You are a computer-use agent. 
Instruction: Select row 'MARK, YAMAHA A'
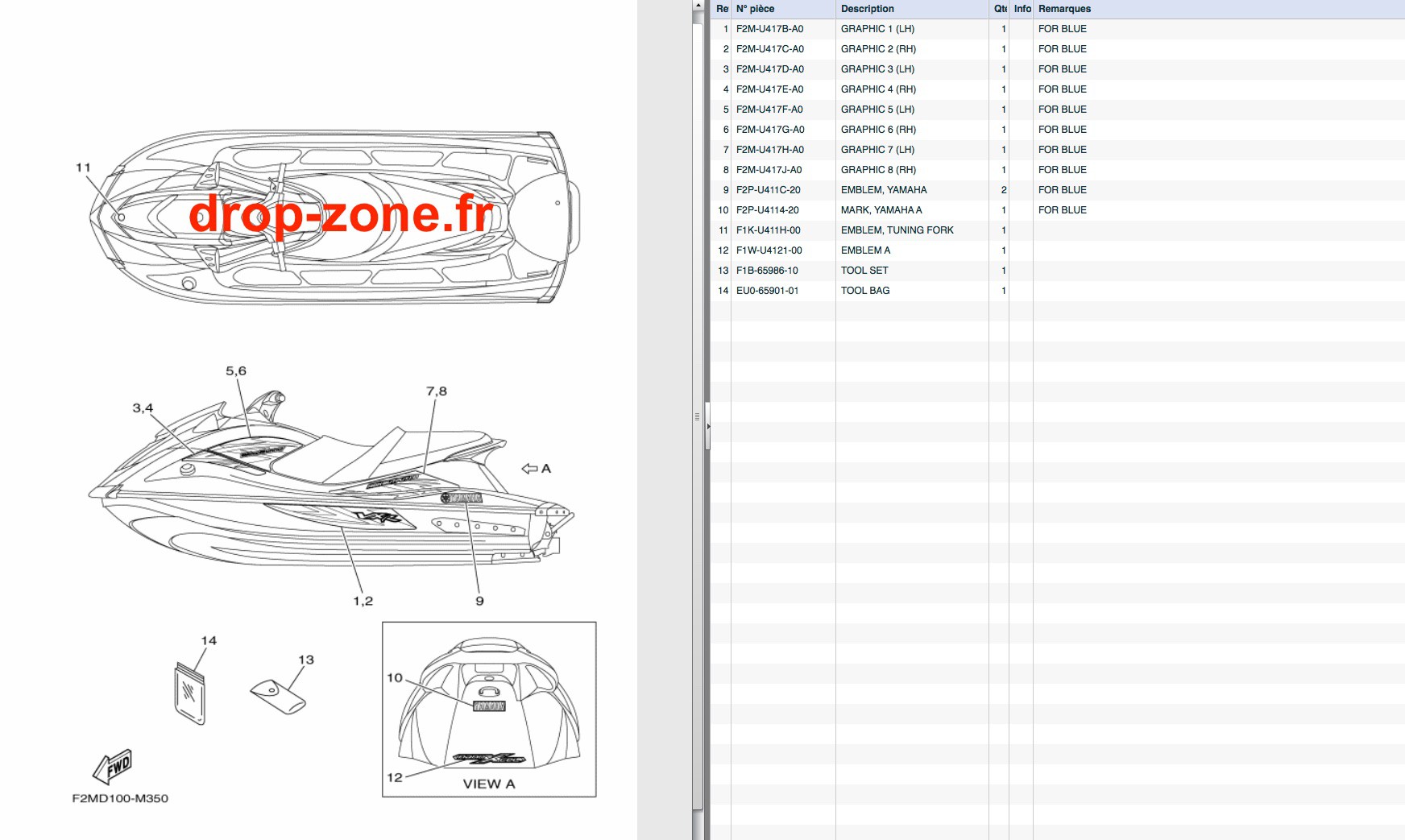pos(1058,210)
